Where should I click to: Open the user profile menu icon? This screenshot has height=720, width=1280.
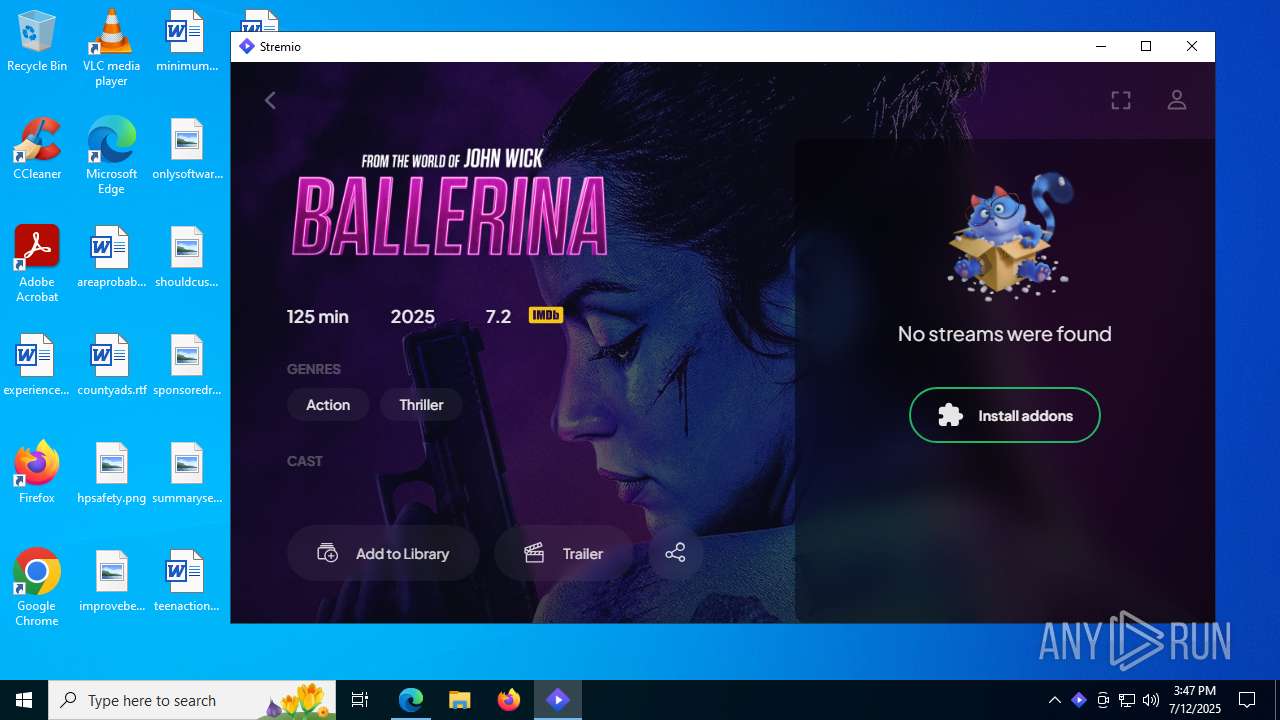click(1177, 100)
